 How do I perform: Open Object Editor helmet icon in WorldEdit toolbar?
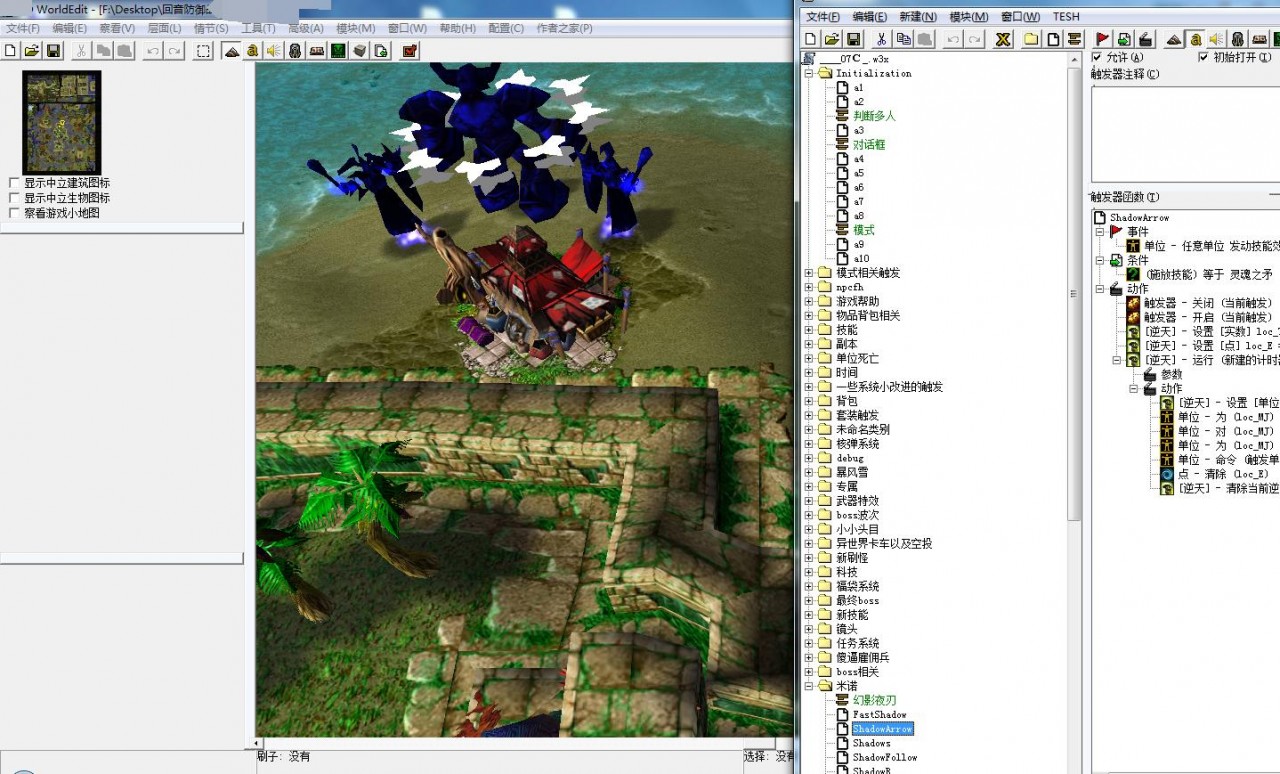(295, 50)
